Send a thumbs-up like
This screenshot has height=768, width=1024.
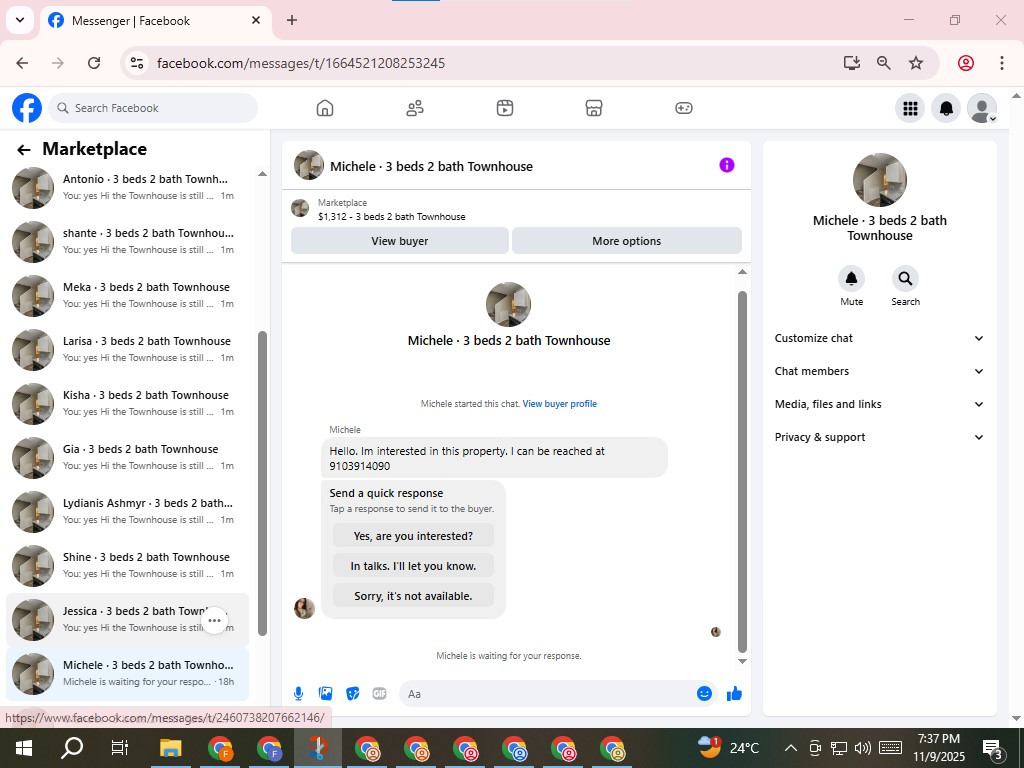click(735, 694)
